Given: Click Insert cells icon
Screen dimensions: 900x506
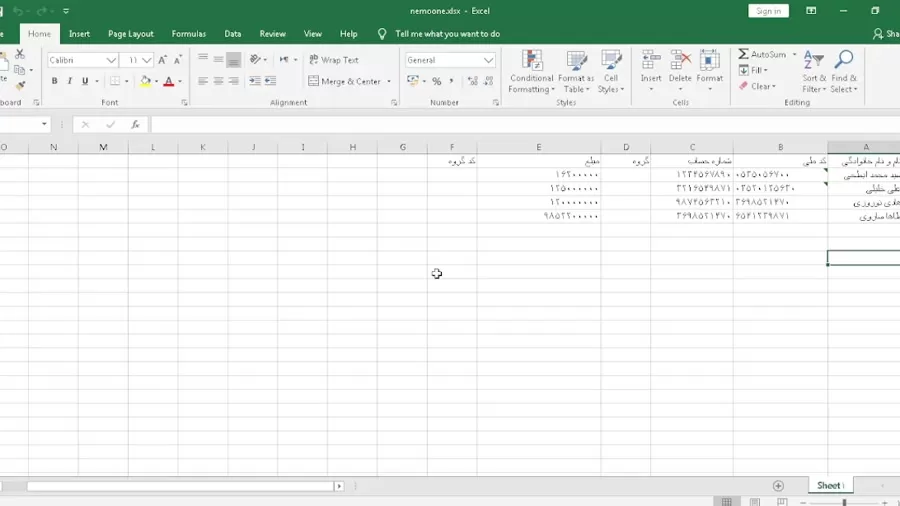Looking at the screenshot, I should (651, 60).
